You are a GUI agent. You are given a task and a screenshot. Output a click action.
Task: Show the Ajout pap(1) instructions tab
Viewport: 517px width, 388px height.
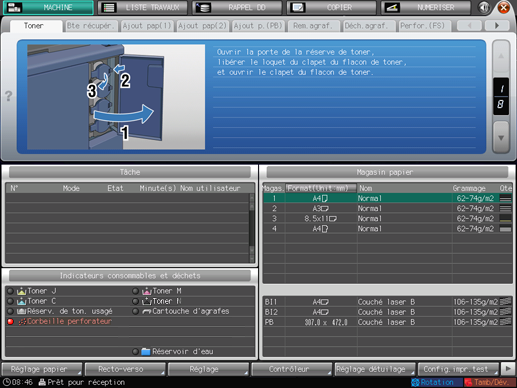click(147, 26)
